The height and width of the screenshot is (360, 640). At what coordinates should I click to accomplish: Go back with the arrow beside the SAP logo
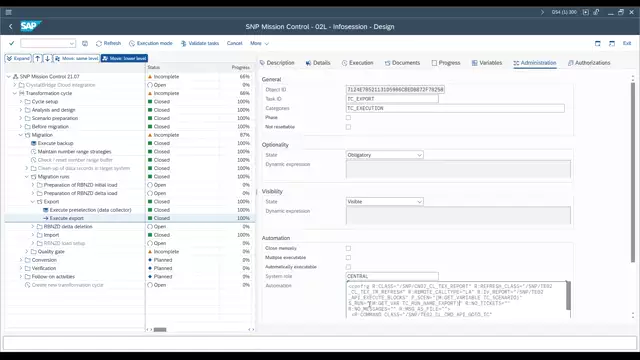(x=11, y=27)
